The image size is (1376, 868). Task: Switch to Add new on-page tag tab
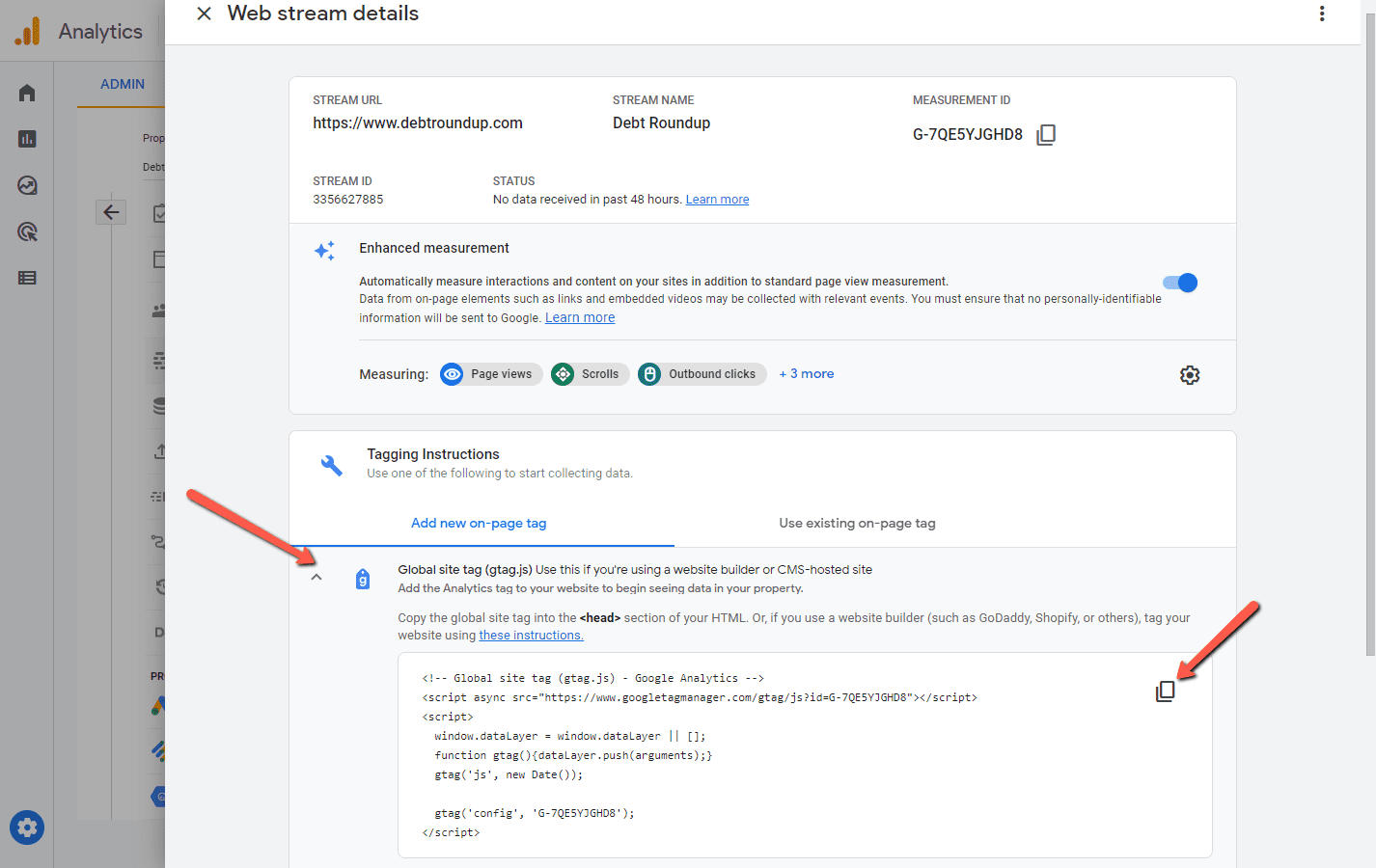coord(479,523)
